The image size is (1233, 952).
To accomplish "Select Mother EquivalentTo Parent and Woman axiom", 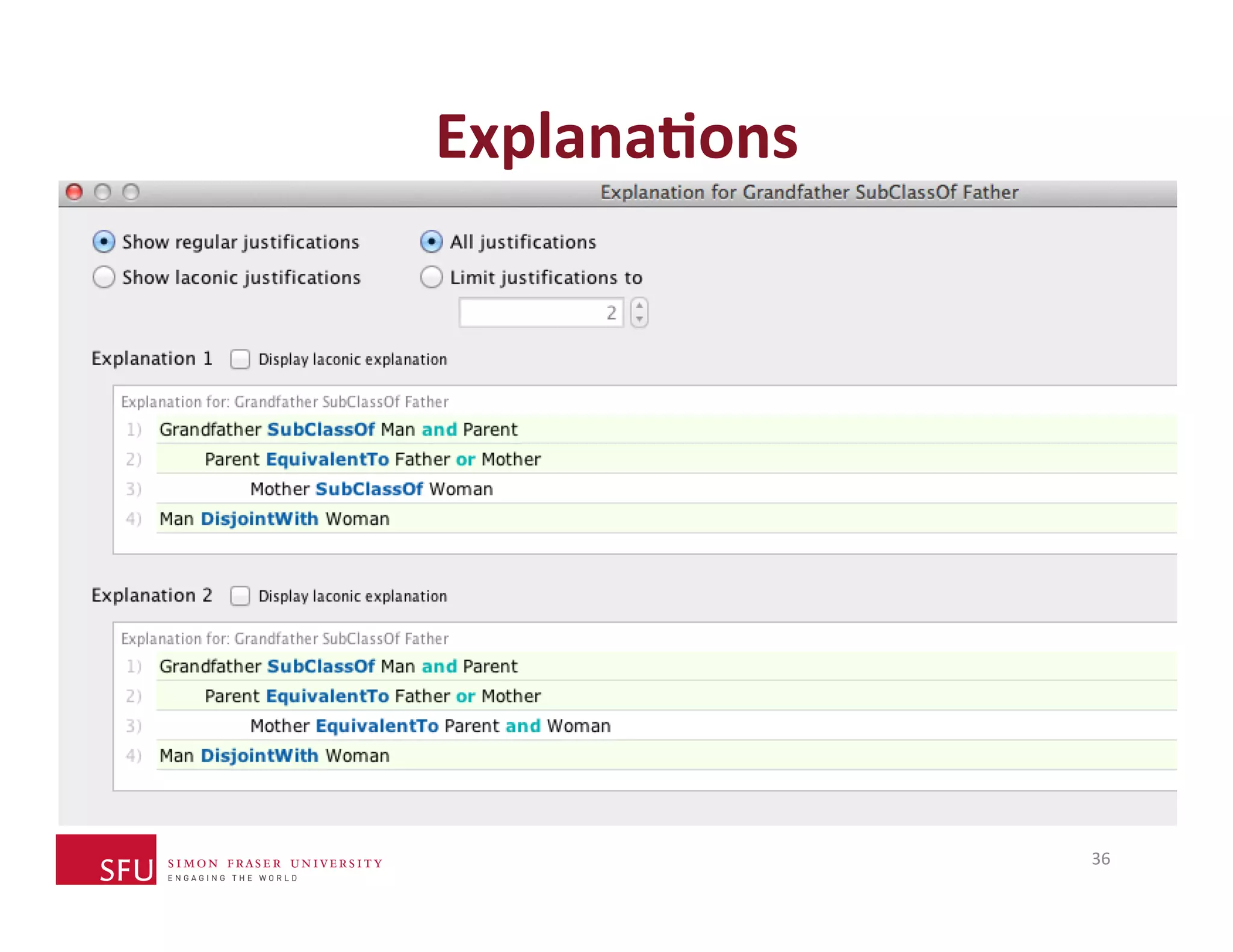I will click(x=430, y=726).
